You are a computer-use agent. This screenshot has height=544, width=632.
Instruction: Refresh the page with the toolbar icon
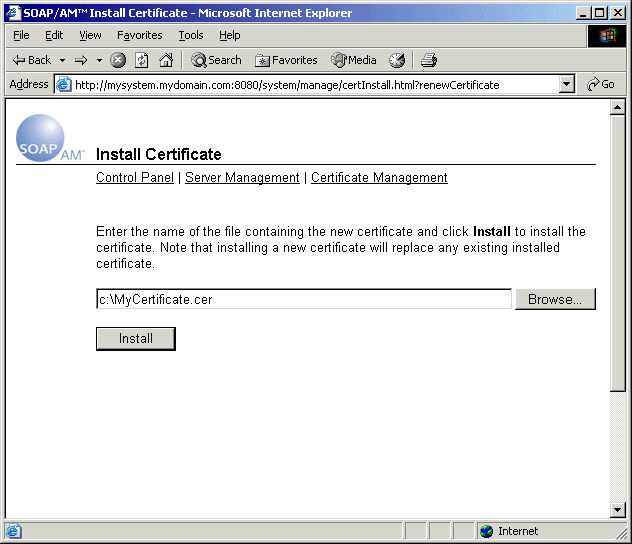click(x=142, y=60)
